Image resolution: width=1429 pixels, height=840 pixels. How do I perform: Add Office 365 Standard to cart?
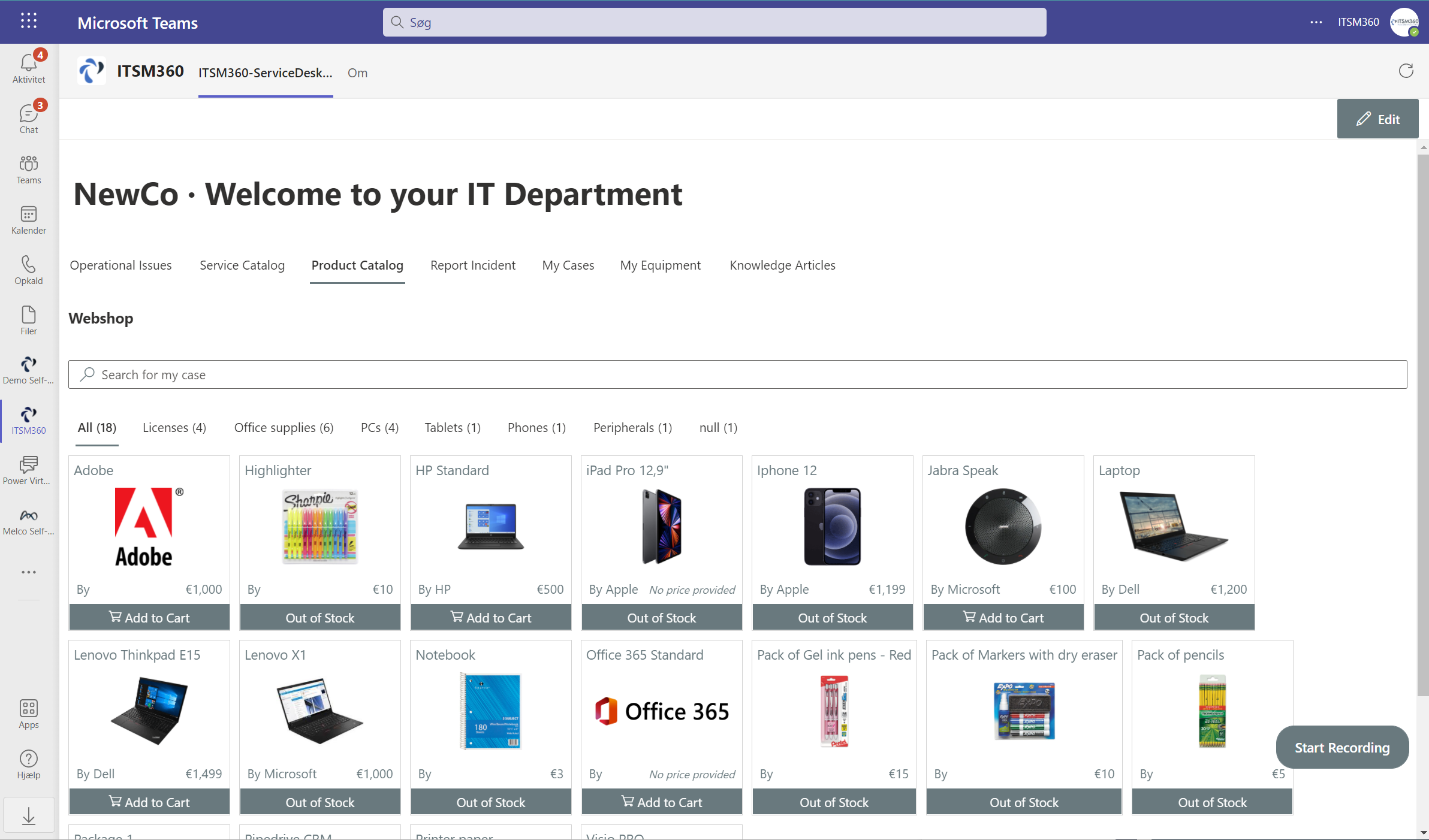pyautogui.click(x=662, y=802)
